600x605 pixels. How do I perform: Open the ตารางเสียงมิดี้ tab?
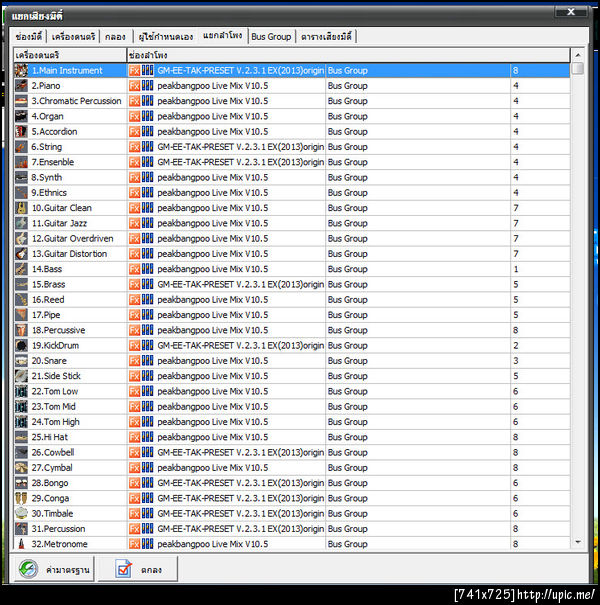[x=326, y=37]
